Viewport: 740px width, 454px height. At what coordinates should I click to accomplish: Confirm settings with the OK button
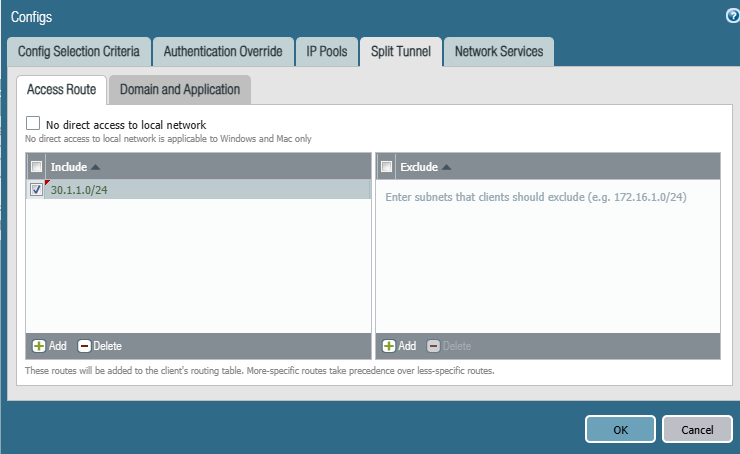[x=620, y=429]
